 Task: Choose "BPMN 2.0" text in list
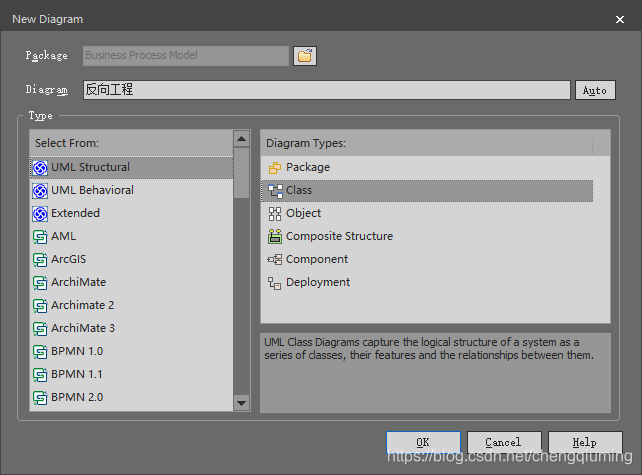(x=77, y=397)
